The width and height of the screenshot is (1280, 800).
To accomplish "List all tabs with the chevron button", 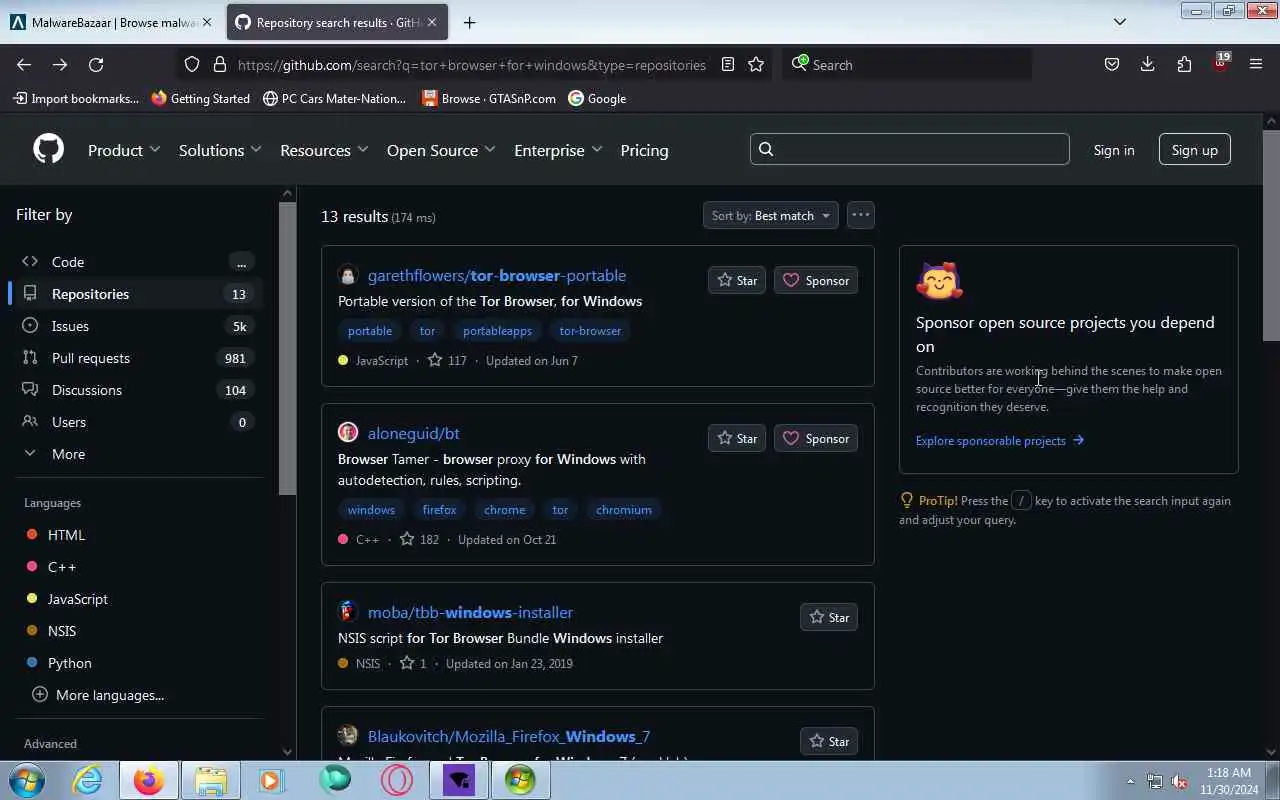I will tap(1120, 22).
